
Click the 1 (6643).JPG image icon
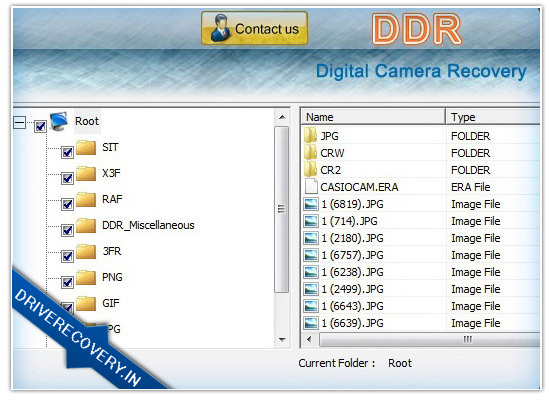311,306
